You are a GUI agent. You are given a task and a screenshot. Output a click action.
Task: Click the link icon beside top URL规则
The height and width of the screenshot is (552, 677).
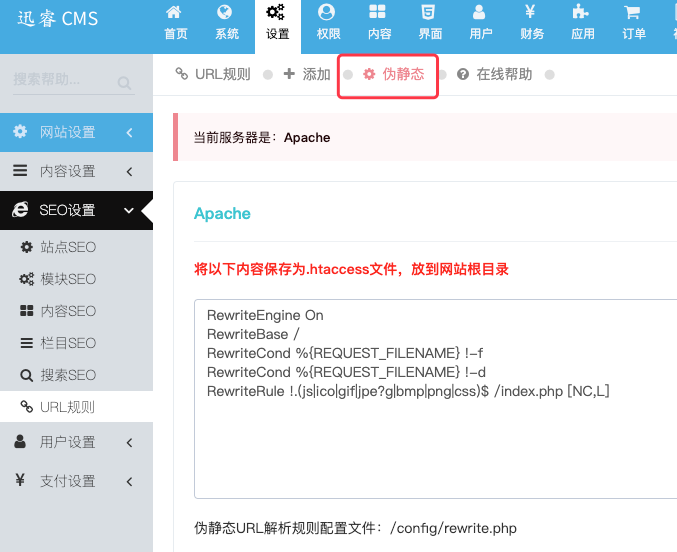pyautogui.click(x=182, y=74)
